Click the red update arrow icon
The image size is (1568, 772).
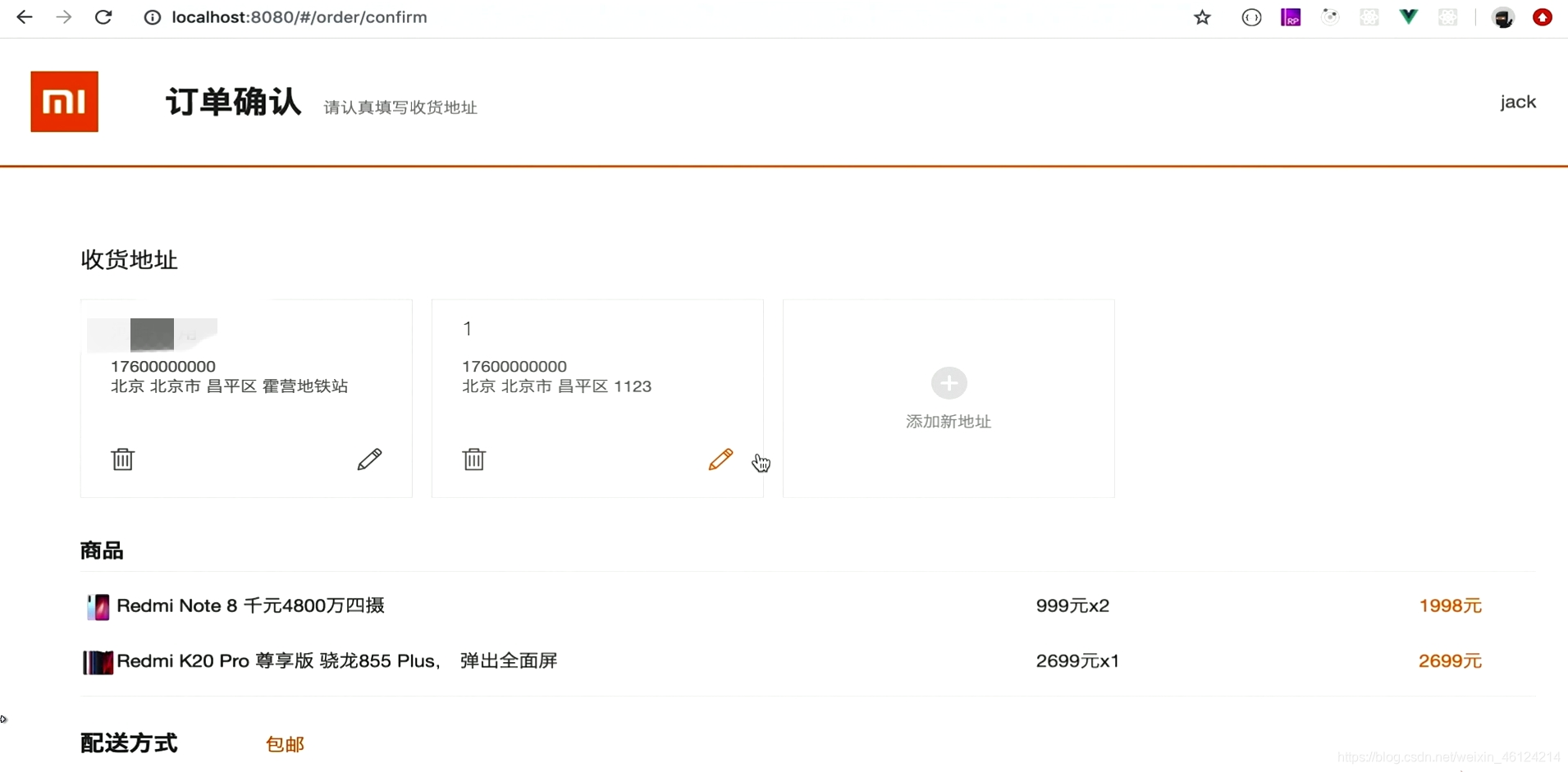coord(1543,17)
